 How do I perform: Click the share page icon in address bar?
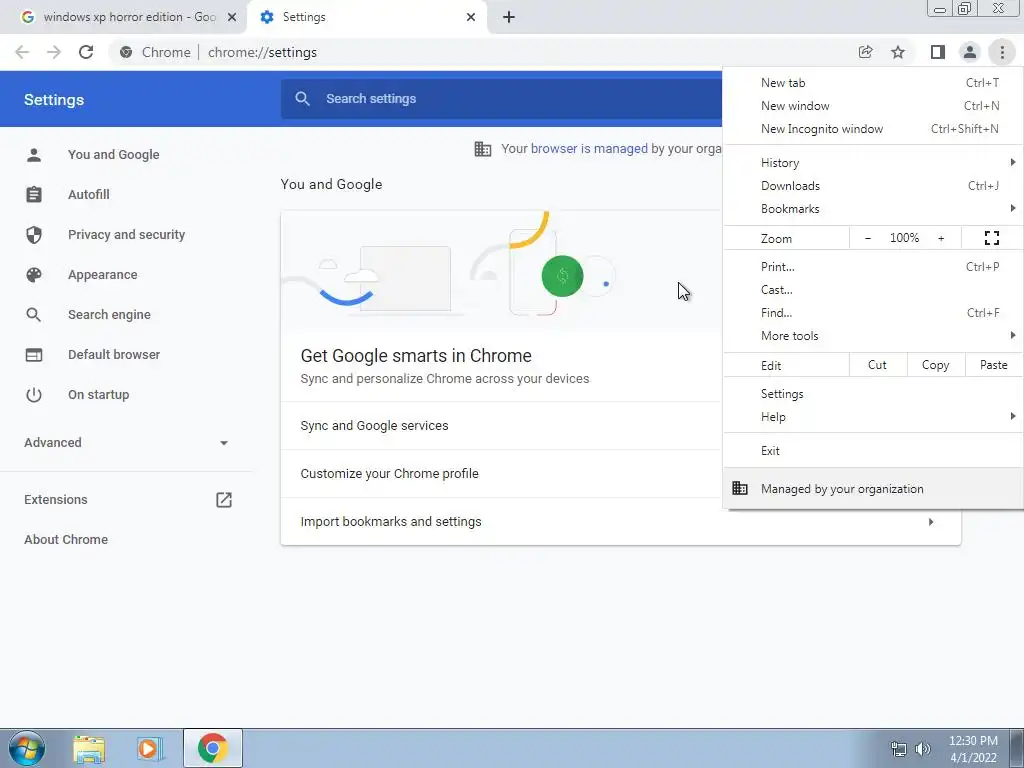[865, 52]
